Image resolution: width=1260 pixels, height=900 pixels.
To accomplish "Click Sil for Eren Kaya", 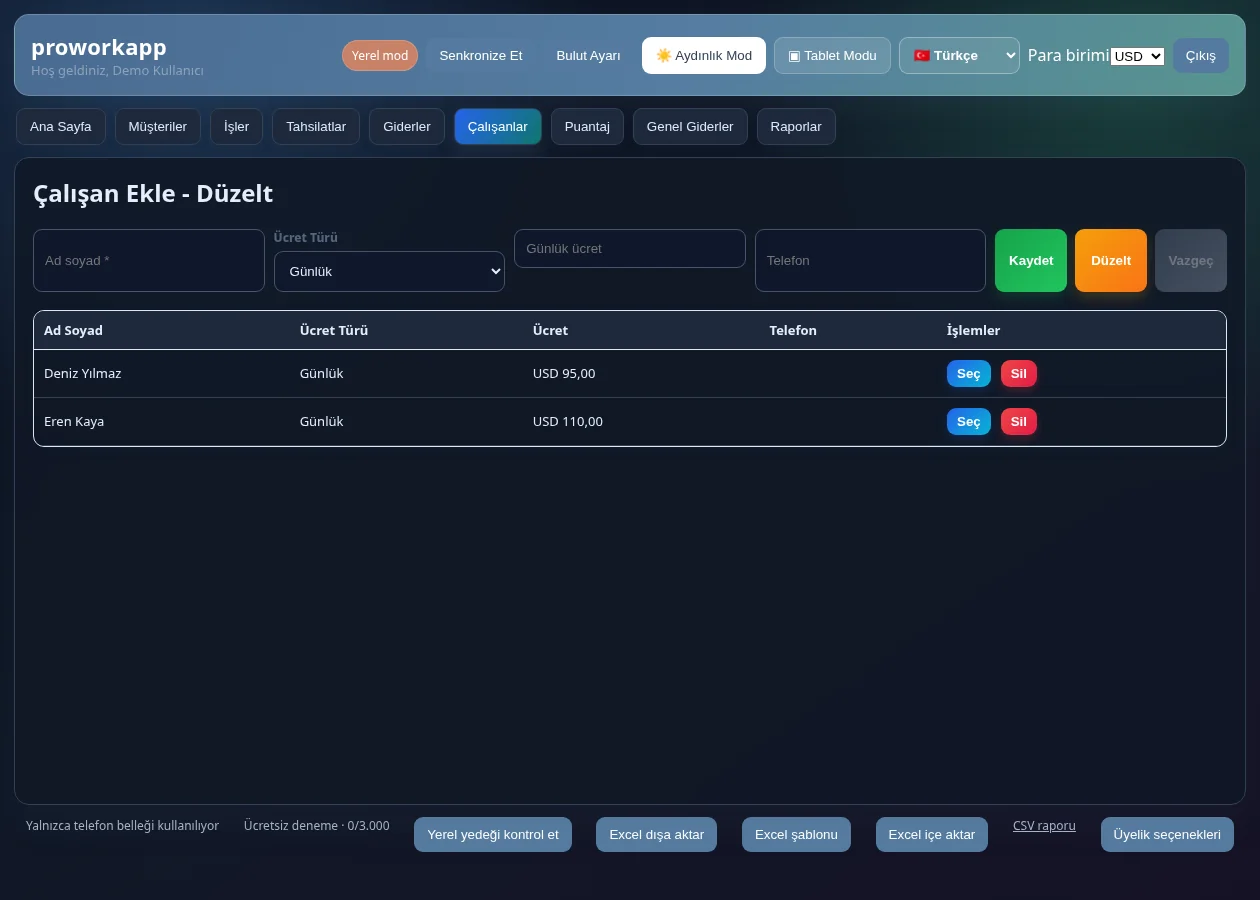I will coord(1019,421).
